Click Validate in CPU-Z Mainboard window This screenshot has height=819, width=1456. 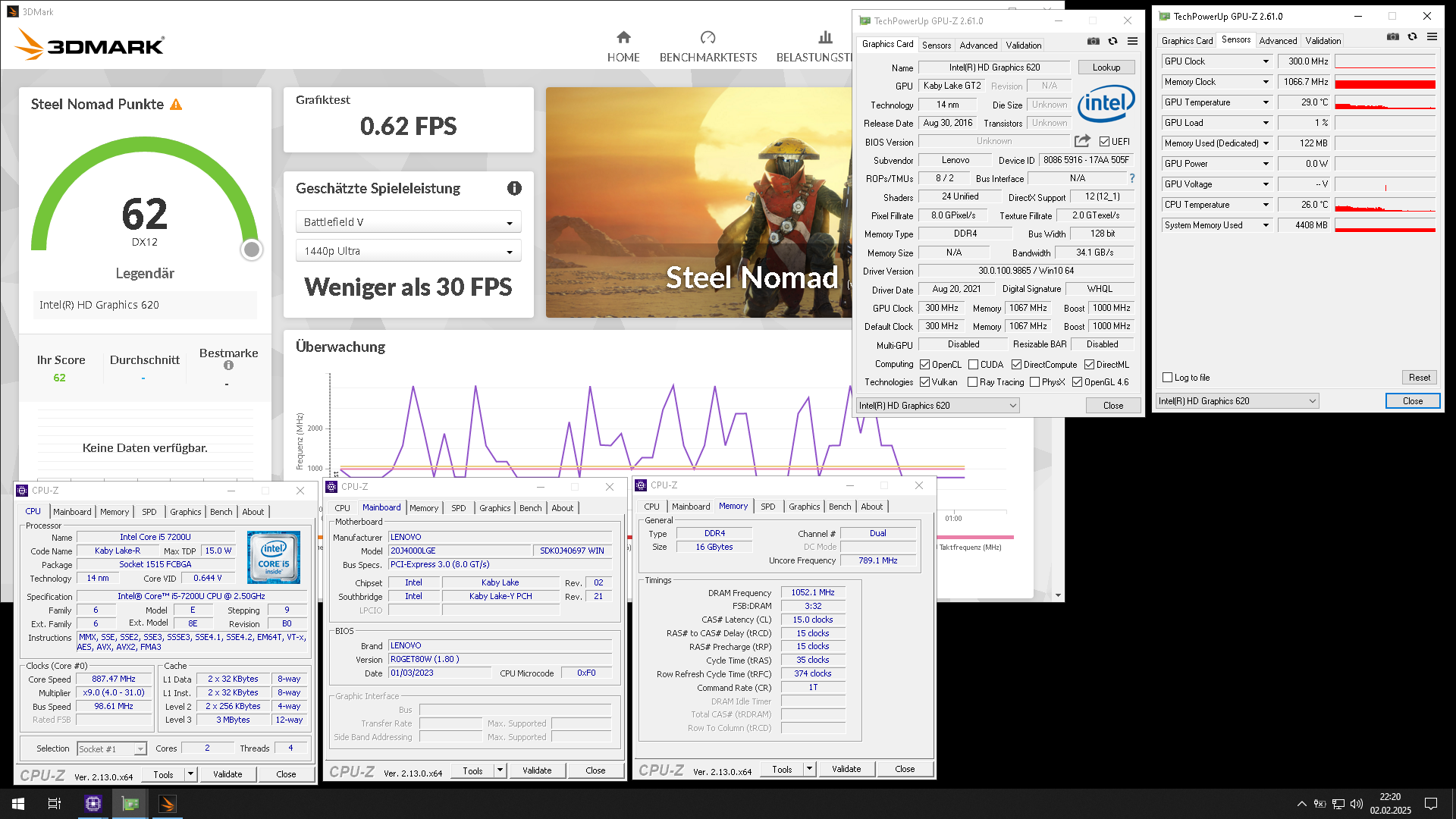click(x=537, y=770)
